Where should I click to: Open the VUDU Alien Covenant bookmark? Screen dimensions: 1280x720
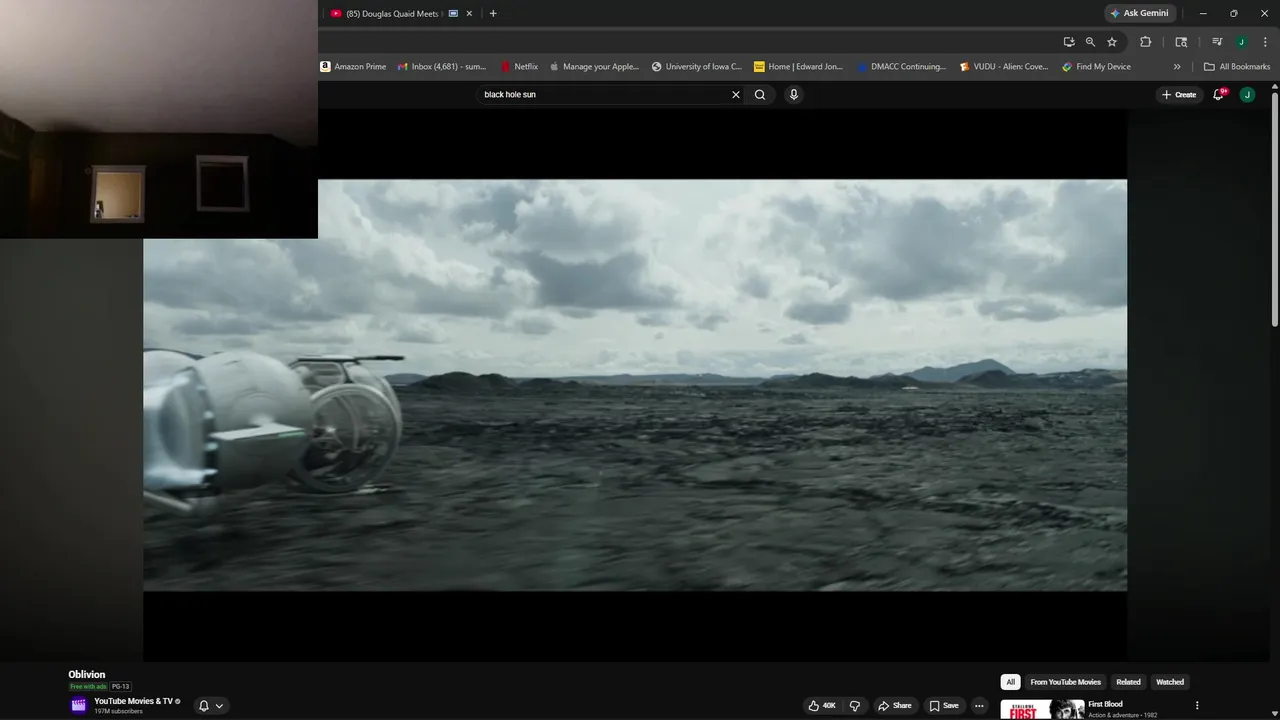pyautogui.click(x=1004, y=67)
